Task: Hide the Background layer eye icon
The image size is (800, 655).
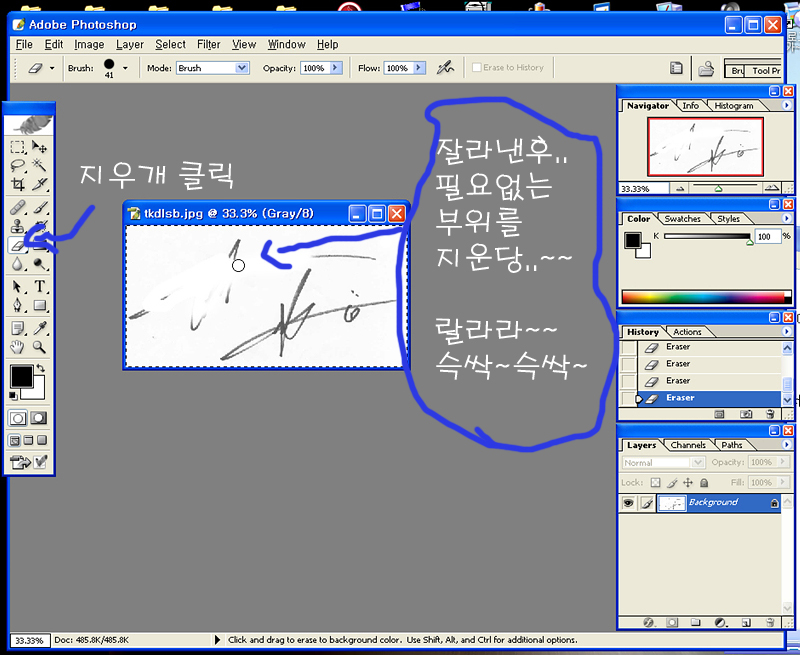Action: pos(628,503)
